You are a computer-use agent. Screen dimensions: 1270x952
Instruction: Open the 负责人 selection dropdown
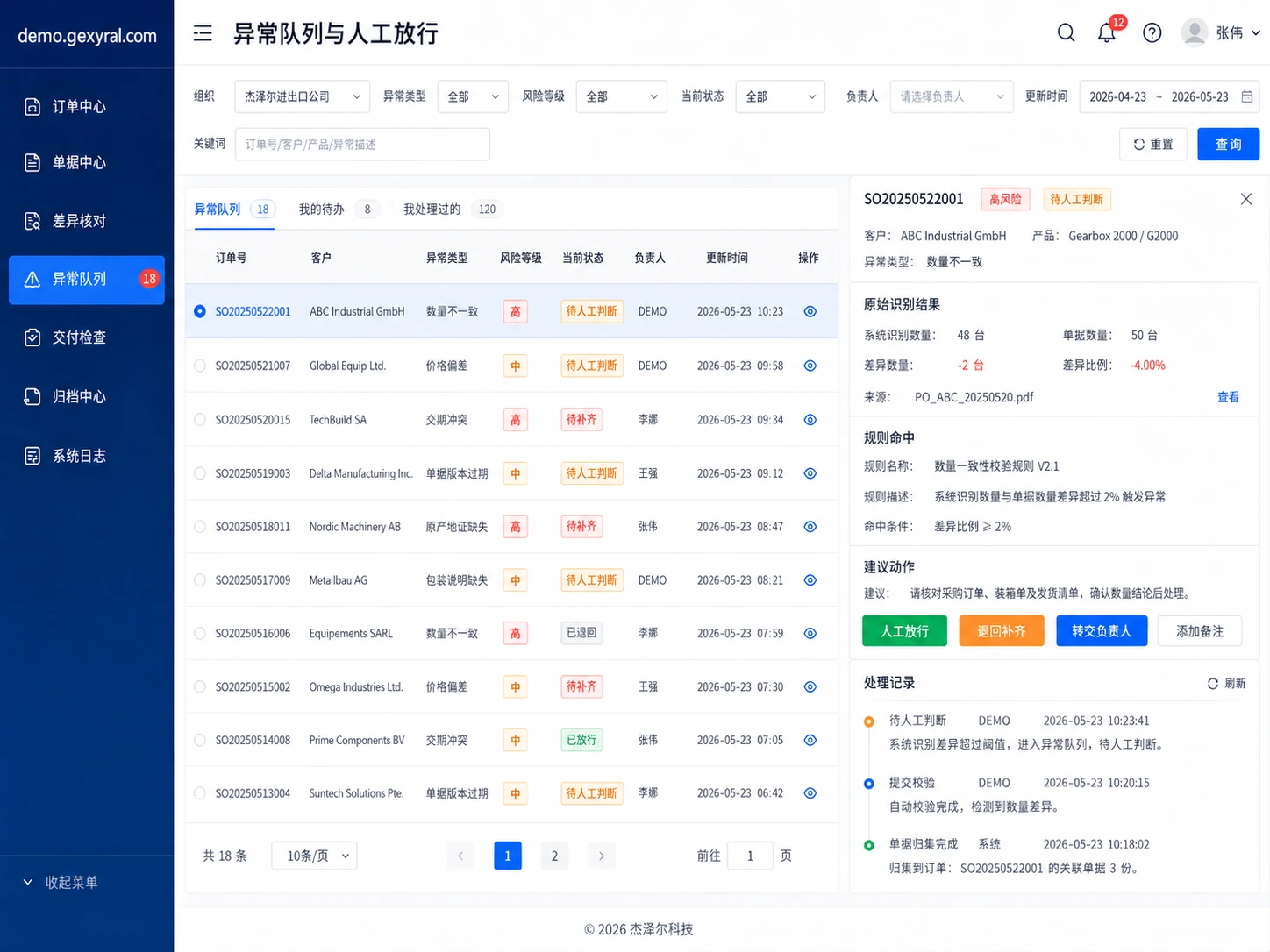[x=952, y=96]
